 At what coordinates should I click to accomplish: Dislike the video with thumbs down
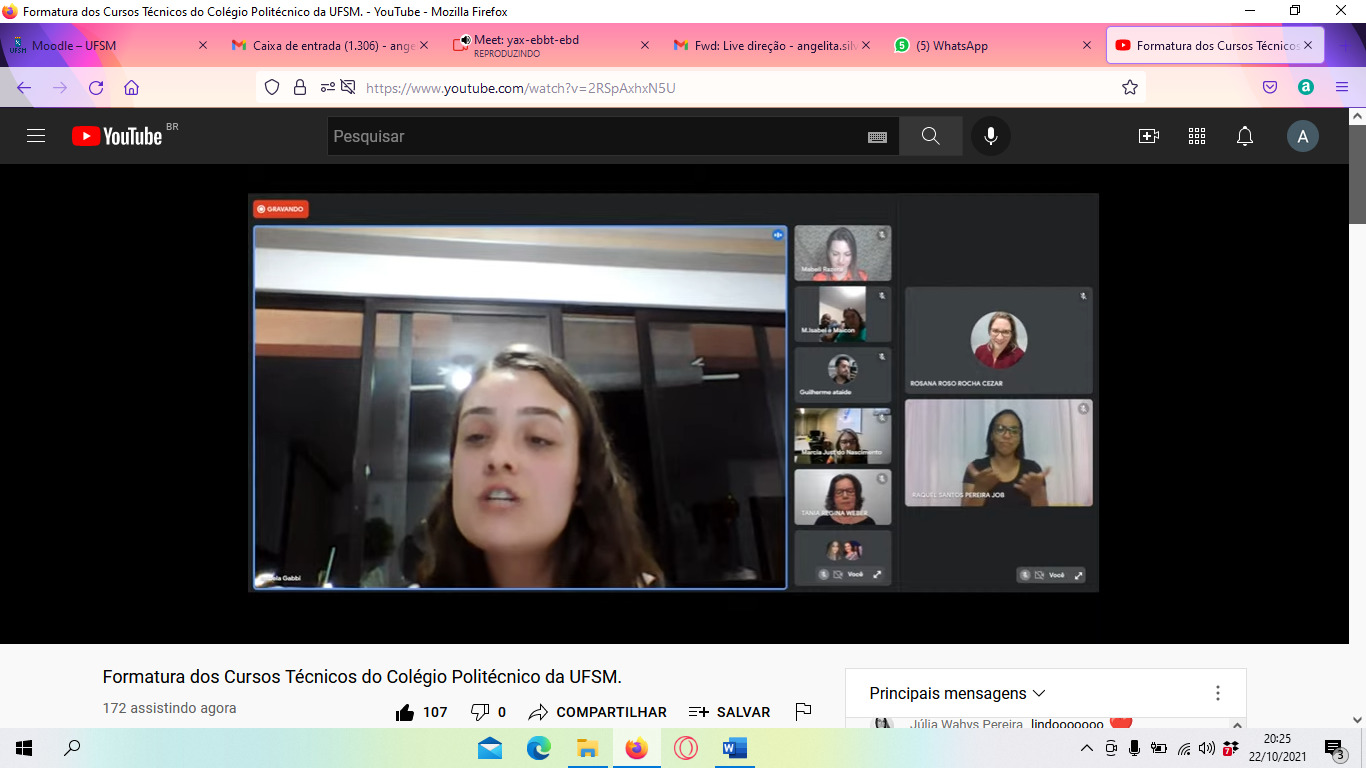click(480, 712)
